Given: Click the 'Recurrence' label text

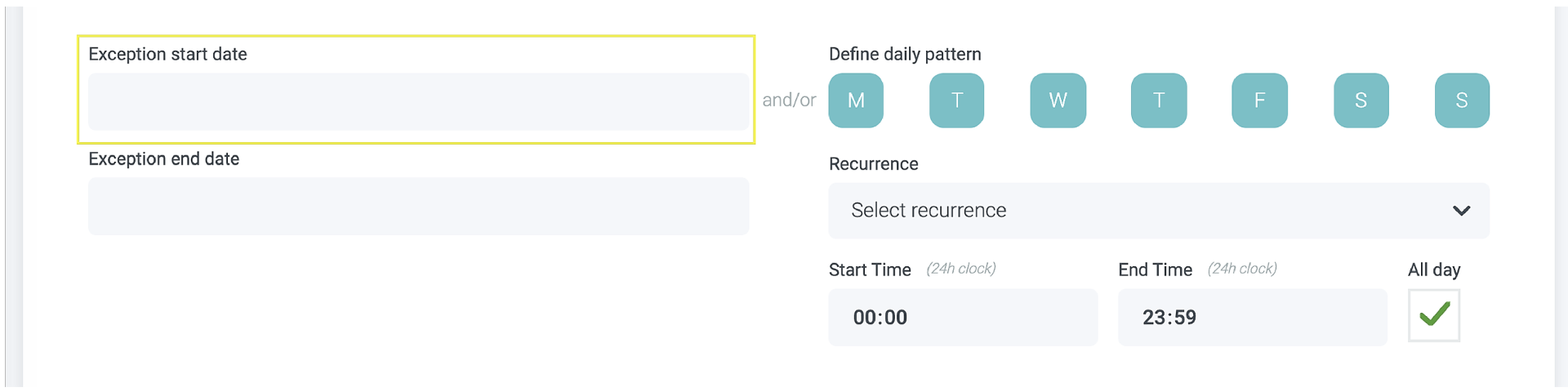Looking at the screenshot, I should (873, 164).
